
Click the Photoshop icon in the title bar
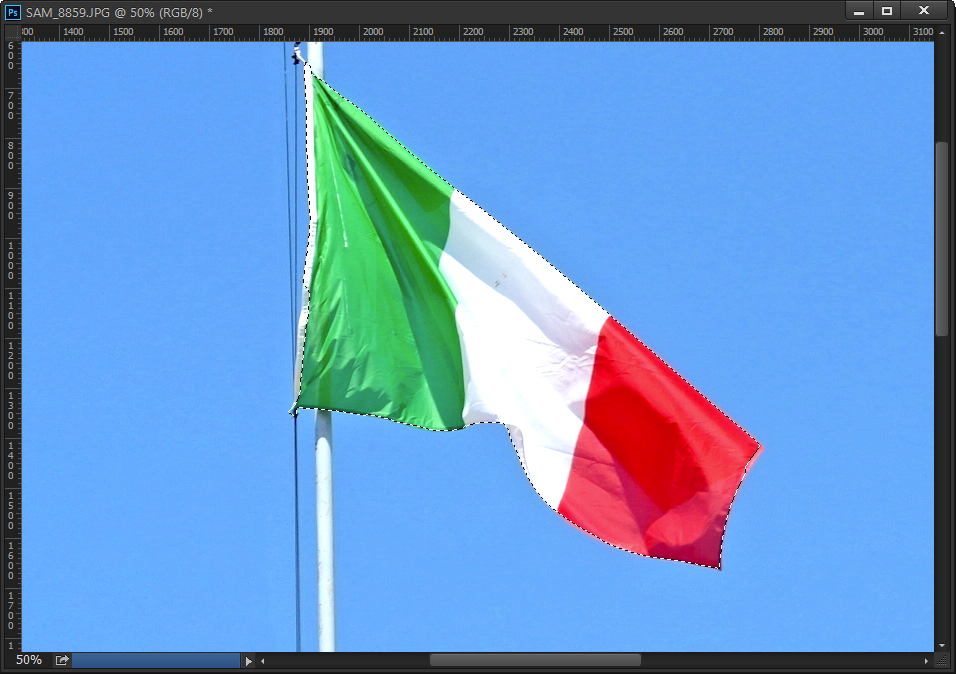pyautogui.click(x=13, y=12)
